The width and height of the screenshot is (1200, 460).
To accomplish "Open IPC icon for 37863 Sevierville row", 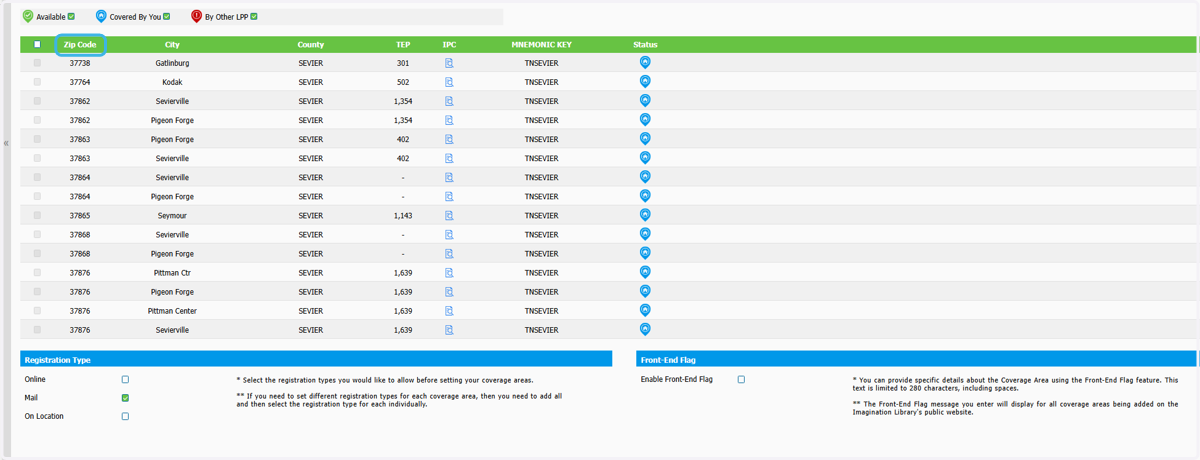I will [x=449, y=158].
